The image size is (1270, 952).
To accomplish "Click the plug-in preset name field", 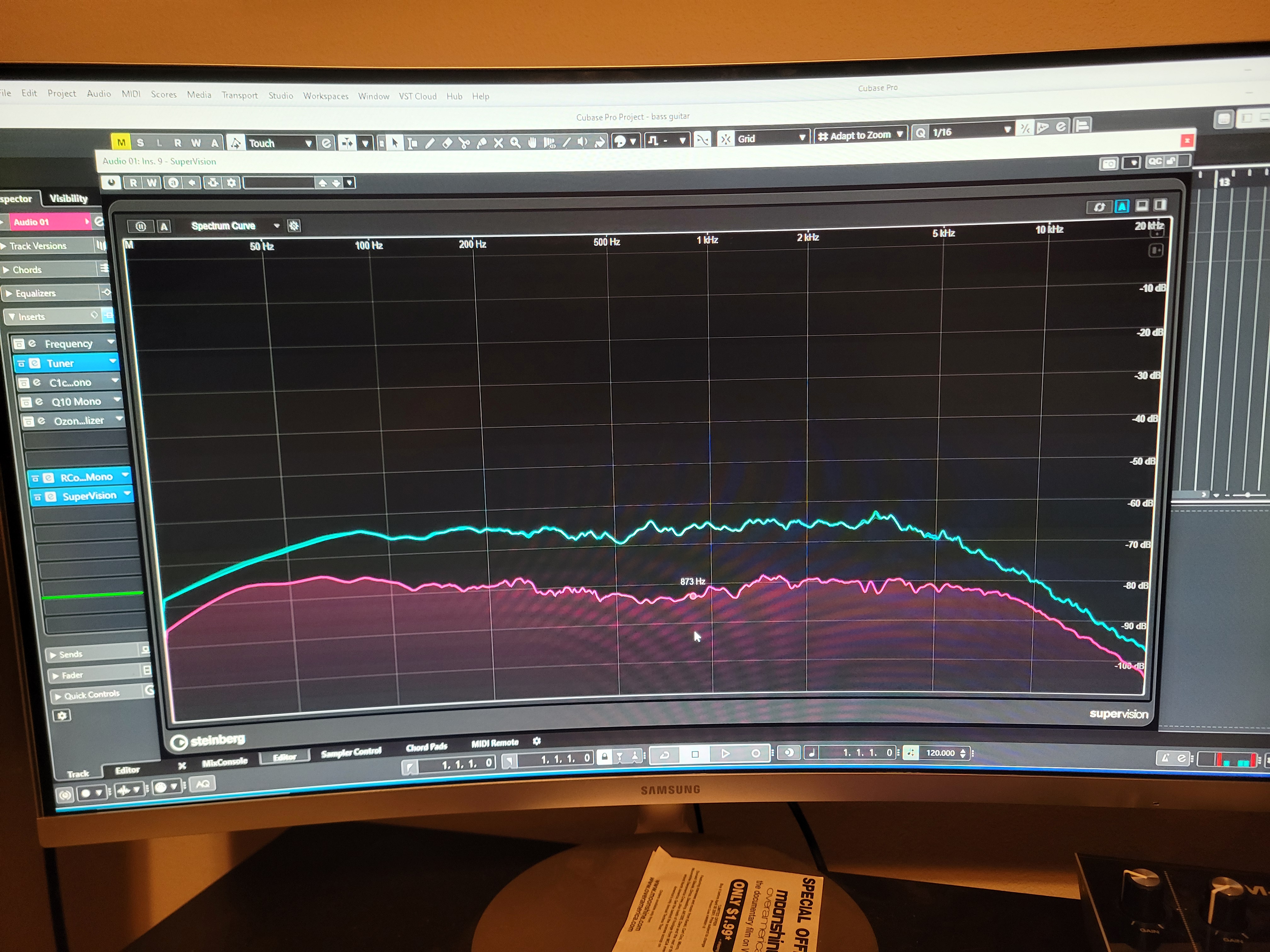I will [x=279, y=183].
